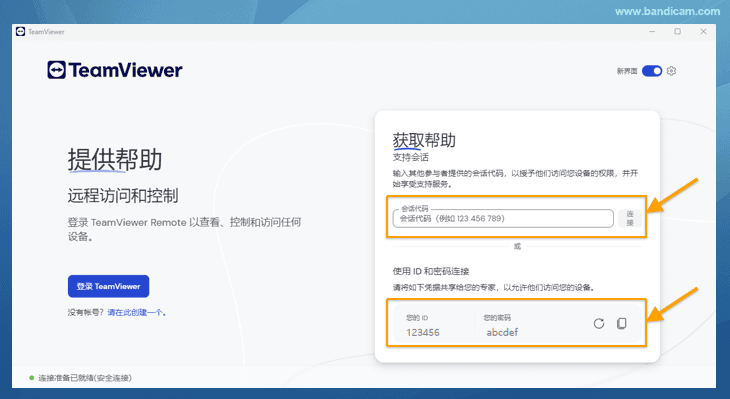The width and height of the screenshot is (730, 399).
Task: Close the TeamViewer window
Action: pyautogui.click(x=703, y=32)
